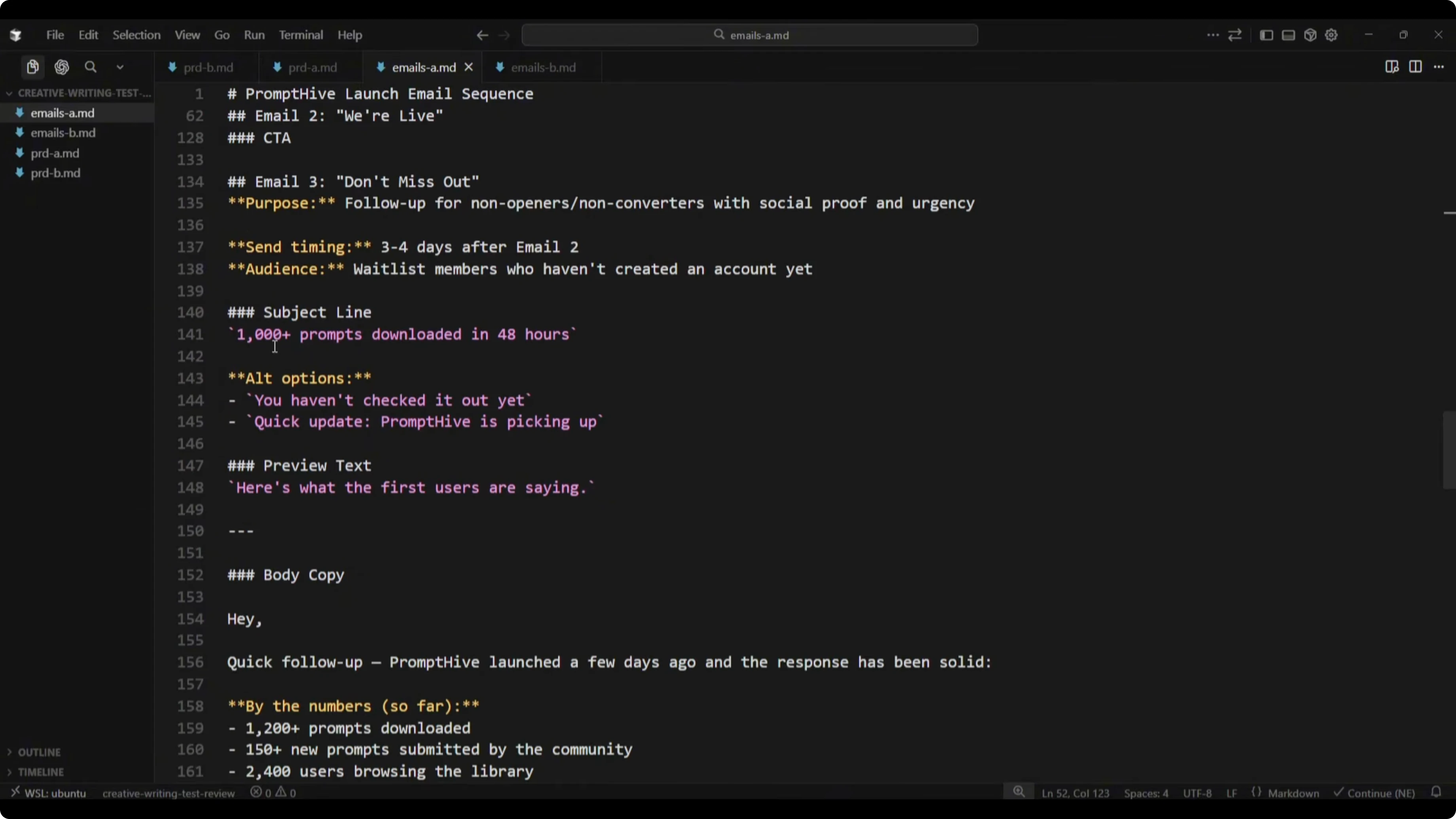Click the swap arrows icon in the title bar
Viewport: 1456px width, 819px height.
click(x=1235, y=35)
